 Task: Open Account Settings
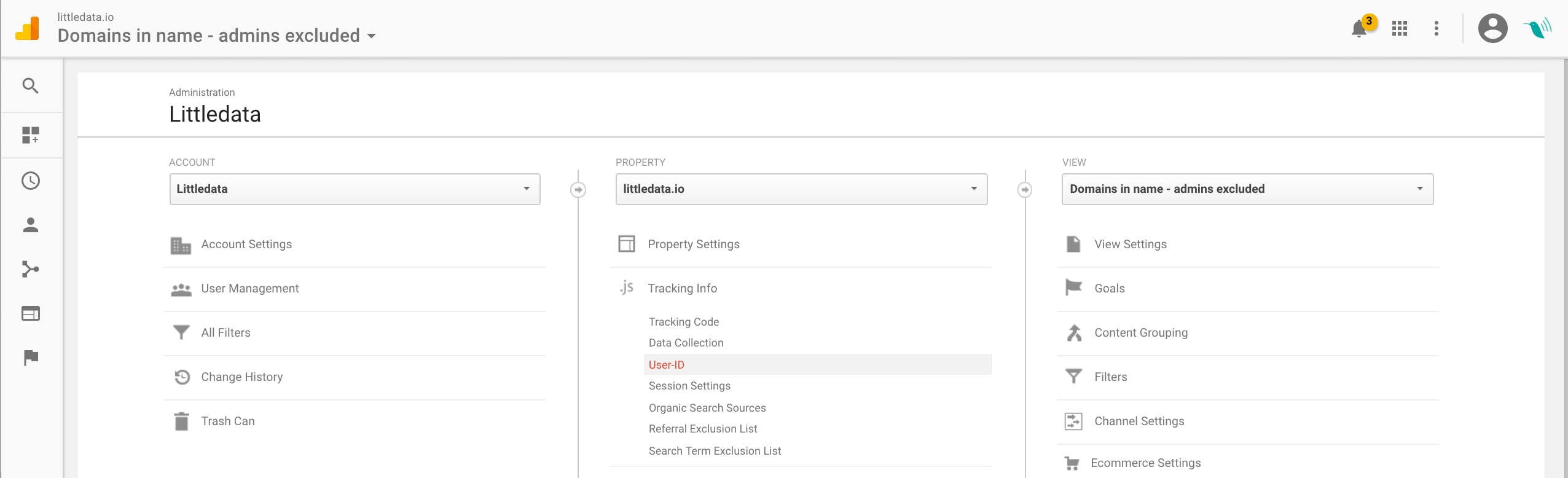pos(246,245)
